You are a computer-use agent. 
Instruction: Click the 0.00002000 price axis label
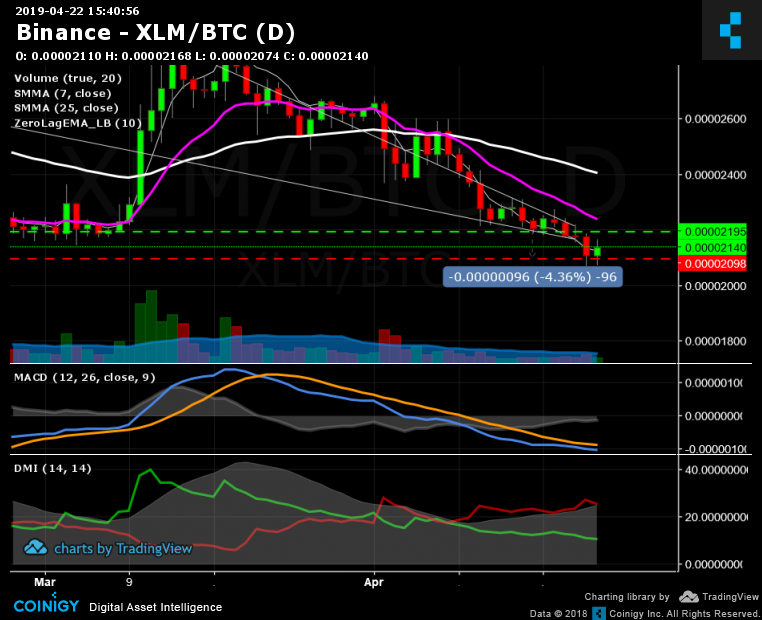click(715, 286)
